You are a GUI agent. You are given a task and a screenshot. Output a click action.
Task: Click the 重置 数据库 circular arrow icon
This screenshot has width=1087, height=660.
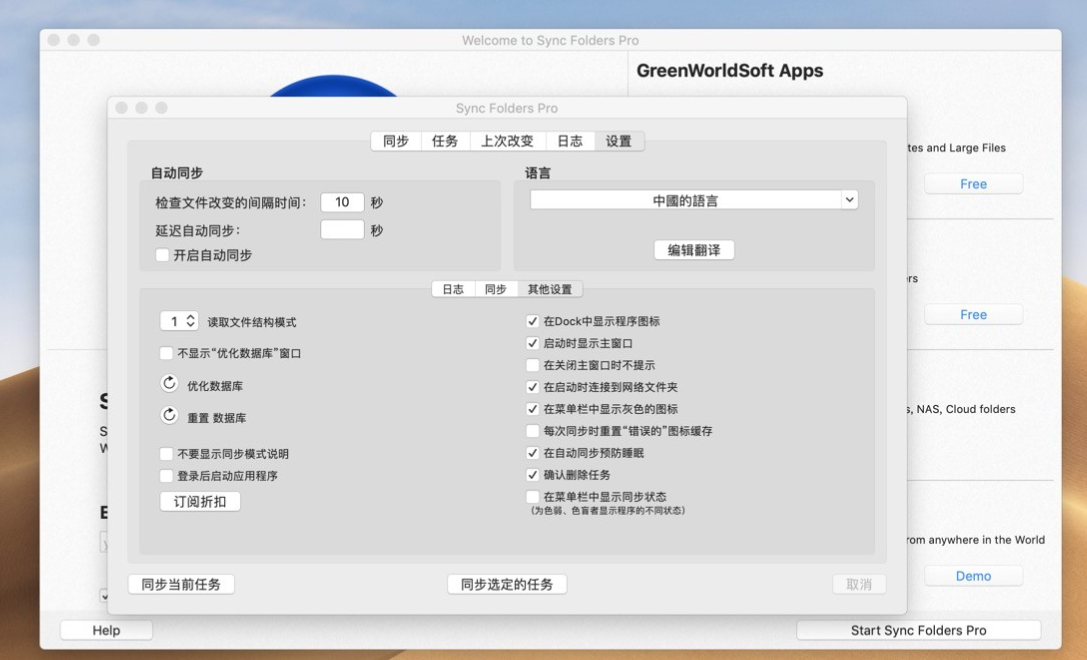(x=169, y=416)
